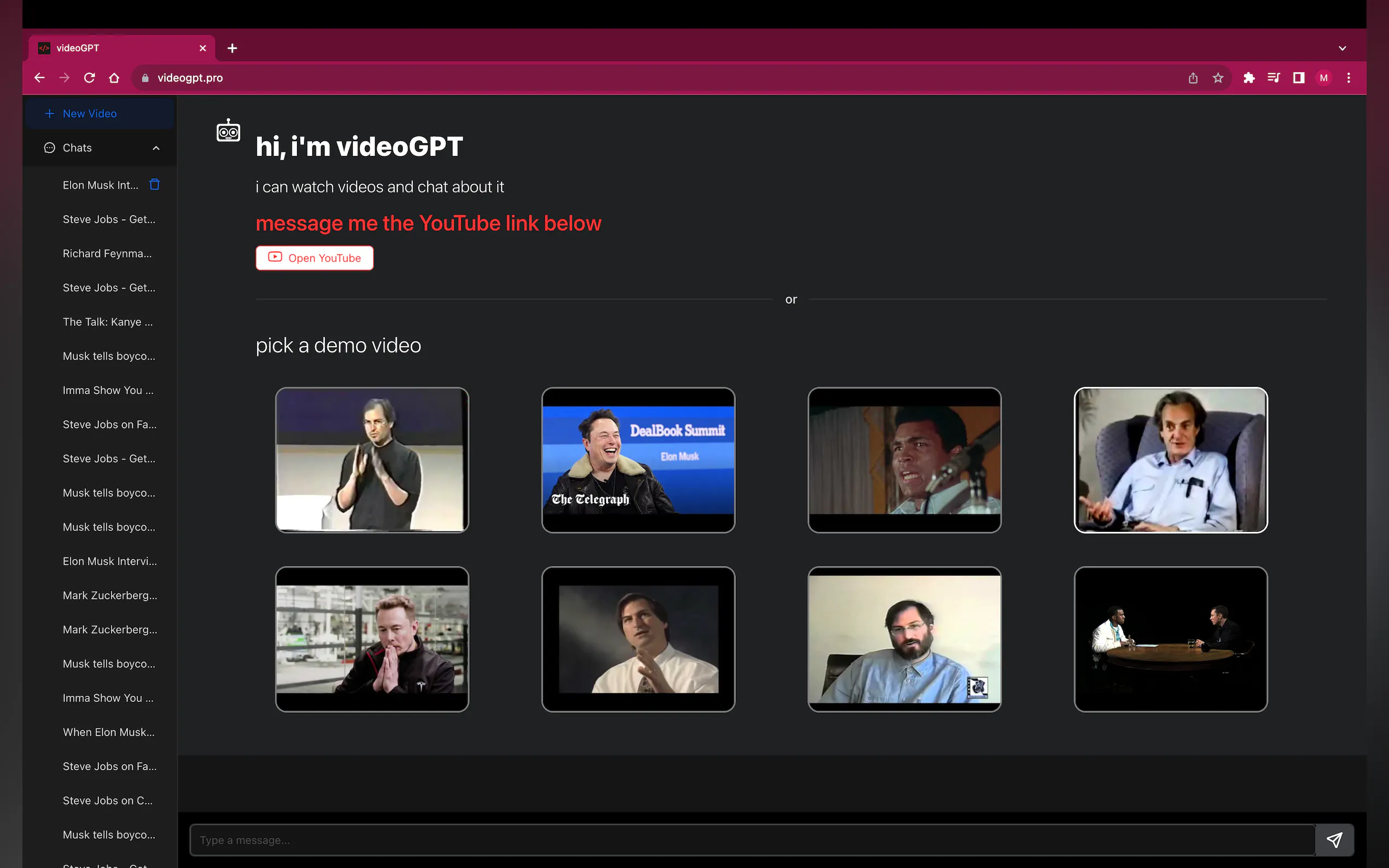The height and width of the screenshot is (868, 1389).
Task: Open the media control playlist icon
Action: [1273, 78]
